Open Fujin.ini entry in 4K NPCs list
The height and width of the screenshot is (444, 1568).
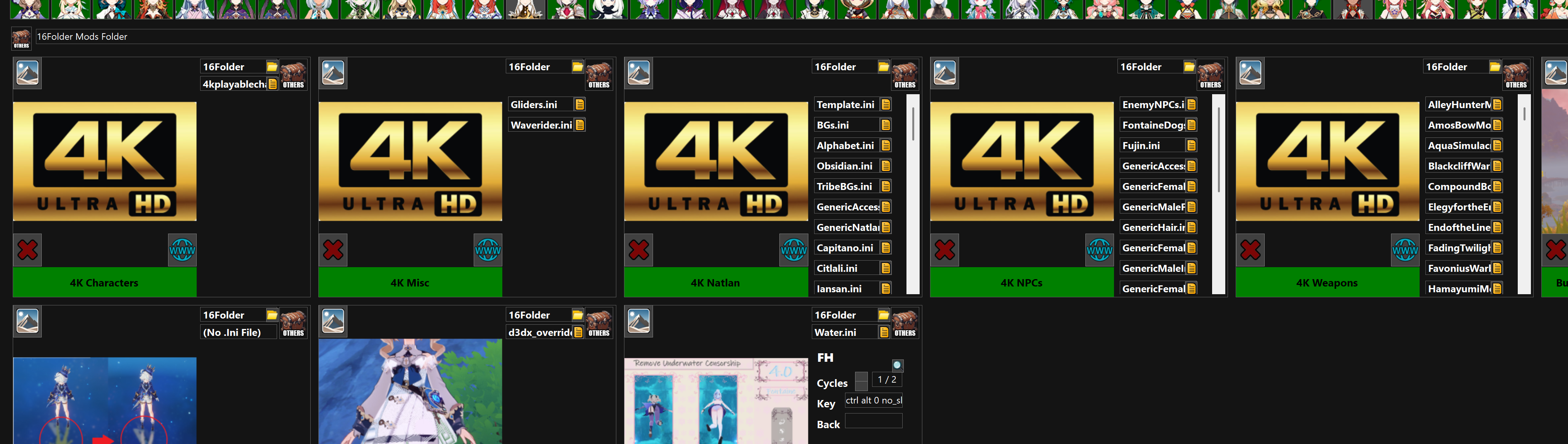pyautogui.click(x=1141, y=146)
